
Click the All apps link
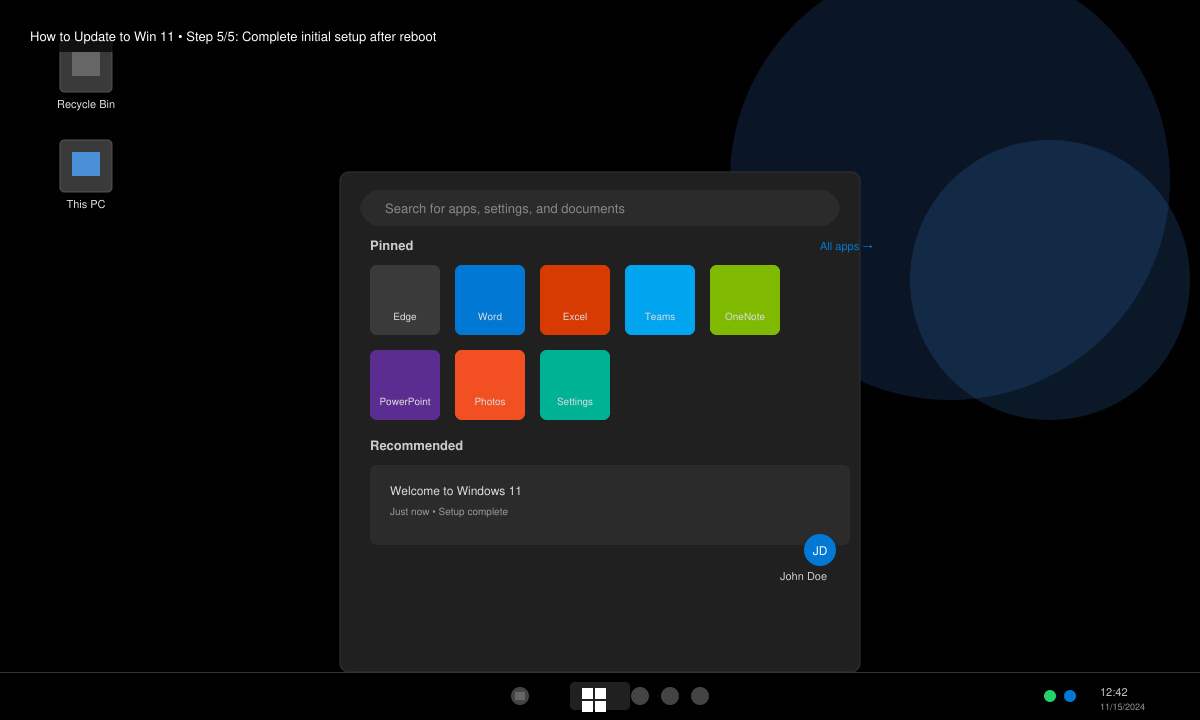847,246
